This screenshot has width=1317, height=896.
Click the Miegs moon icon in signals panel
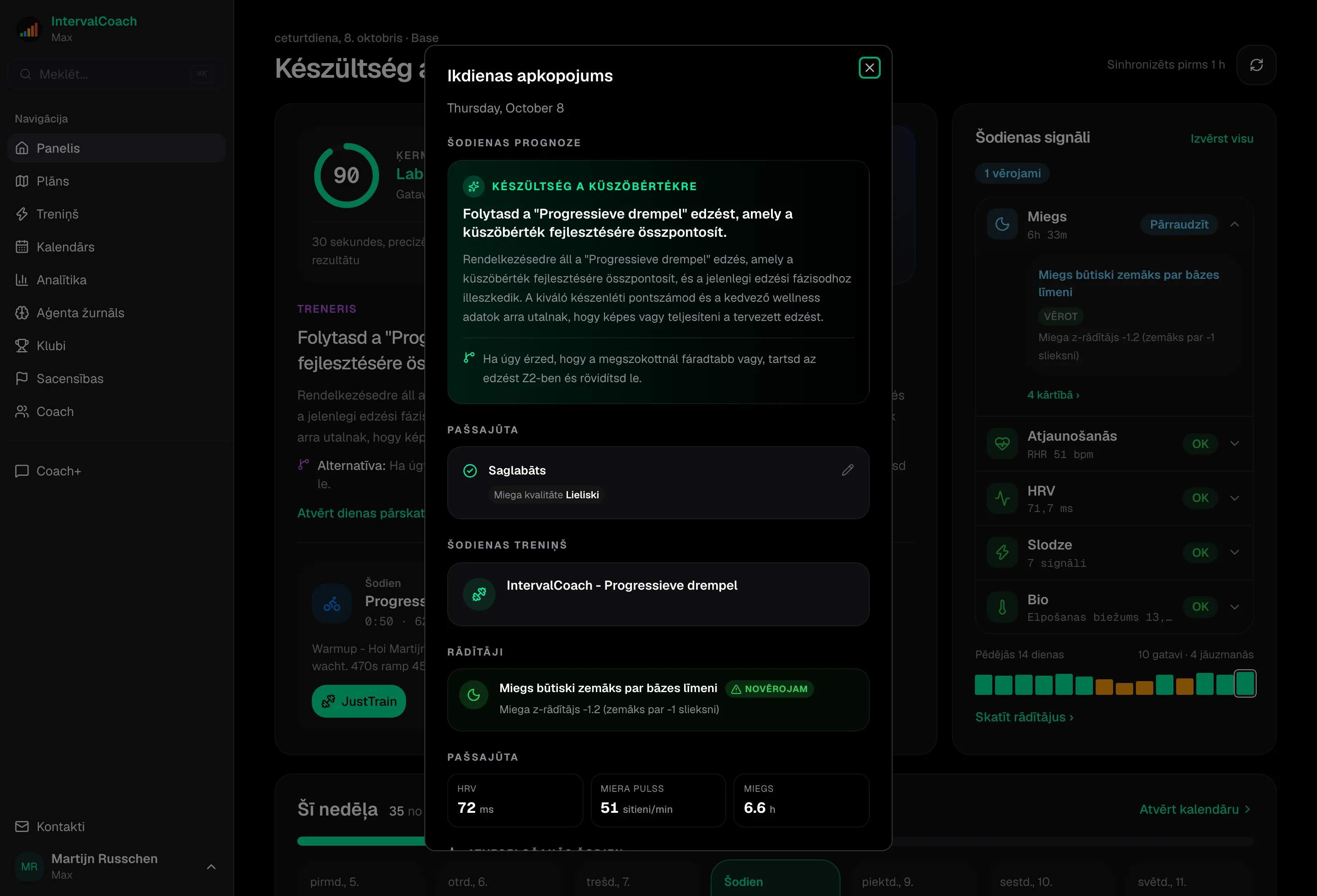tap(1002, 224)
